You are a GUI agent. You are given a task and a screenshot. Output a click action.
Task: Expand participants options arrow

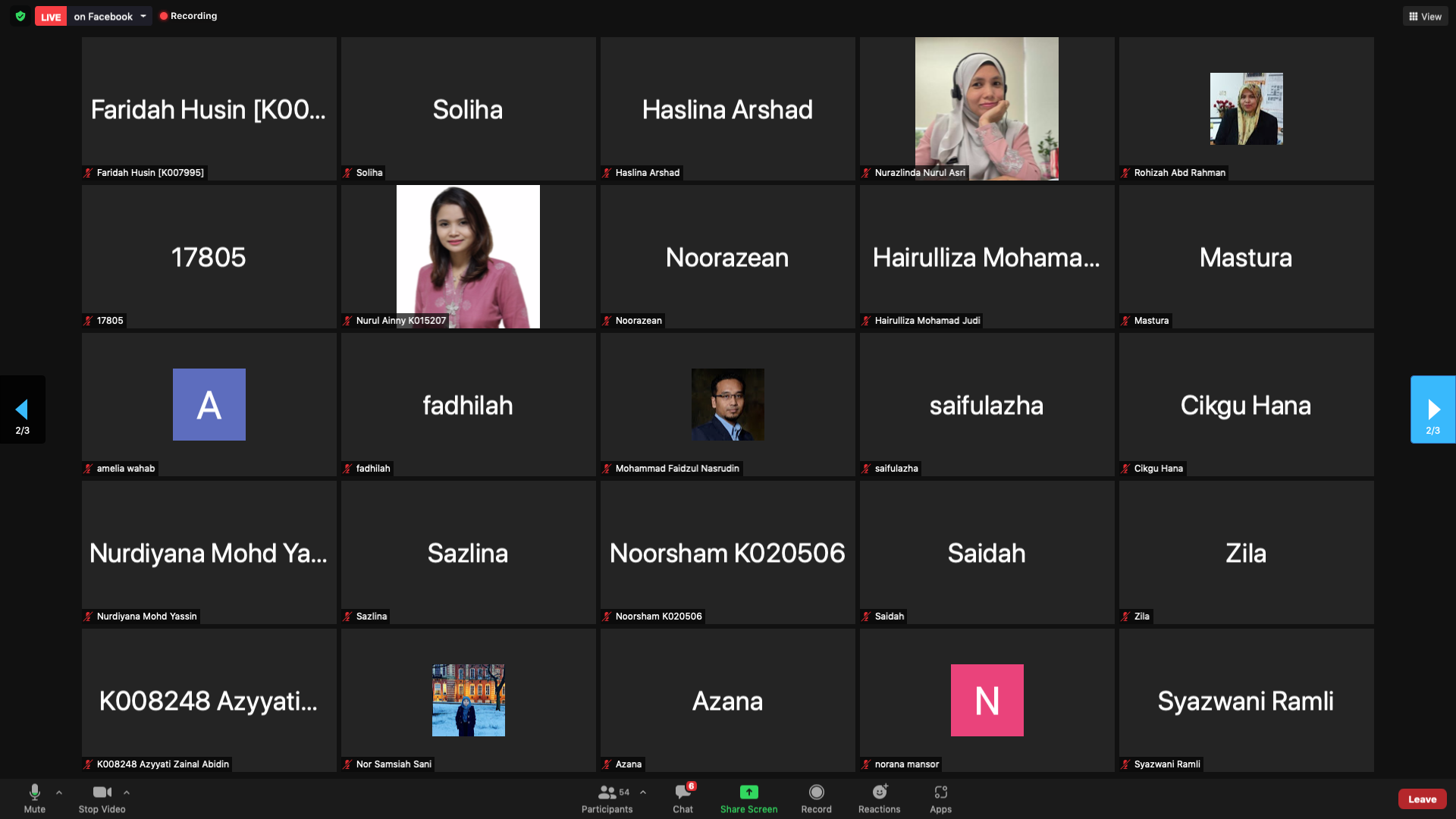point(643,792)
